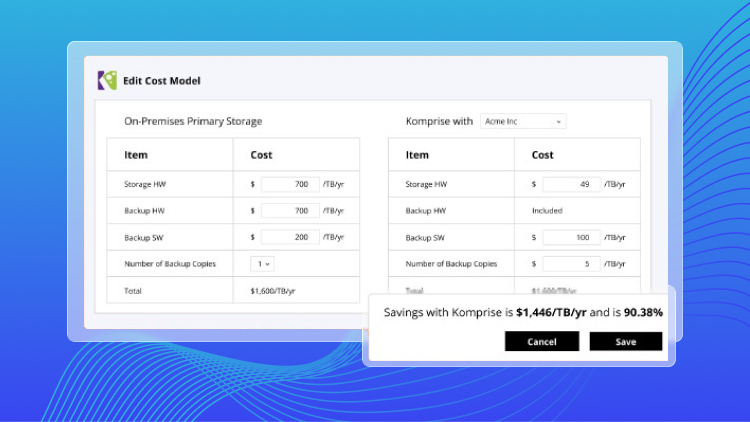
Task: Open the Acme Inc dropdown
Action: [522, 121]
